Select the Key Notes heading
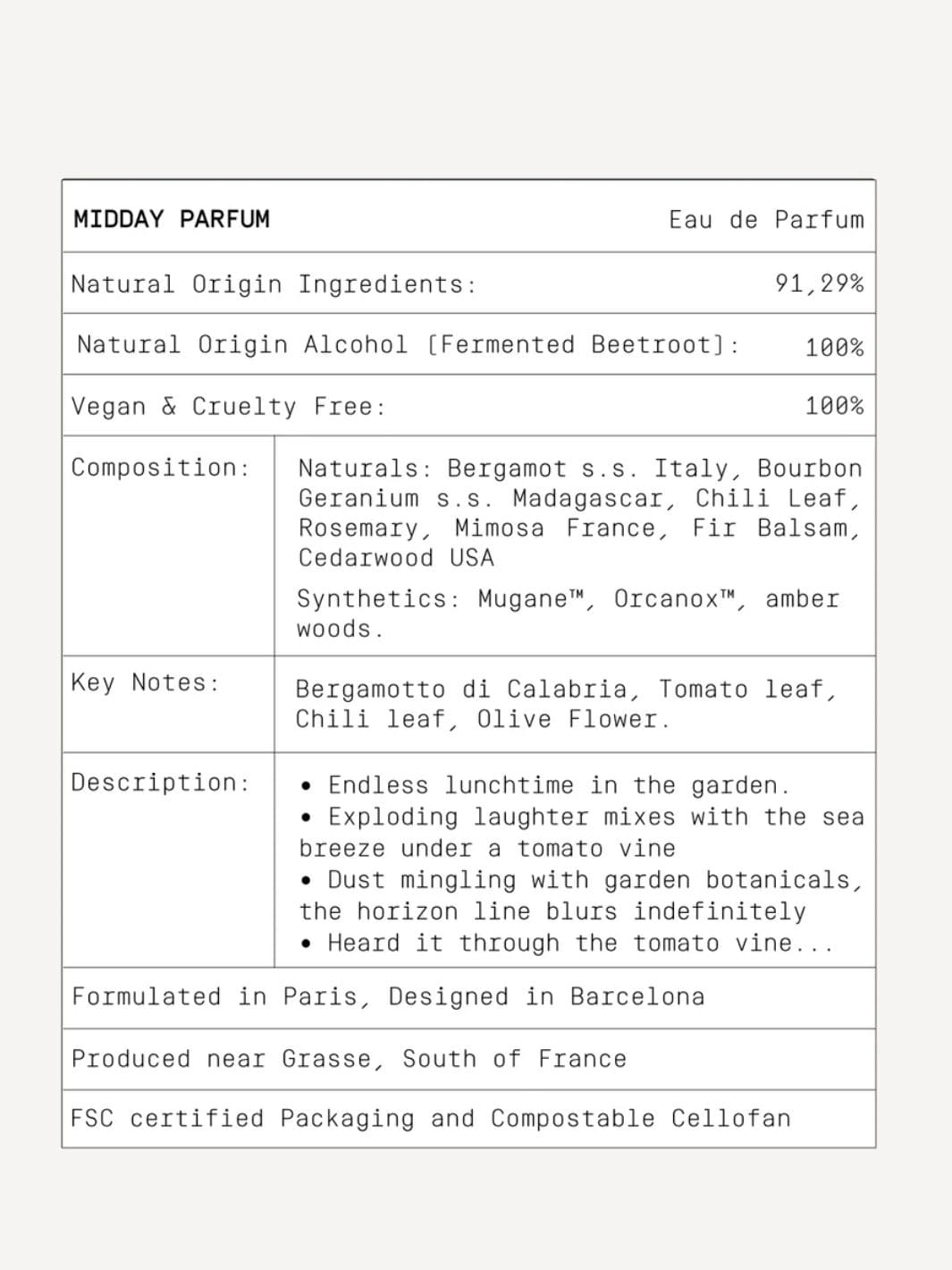This screenshot has width=952, height=1270. click(x=145, y=682)
